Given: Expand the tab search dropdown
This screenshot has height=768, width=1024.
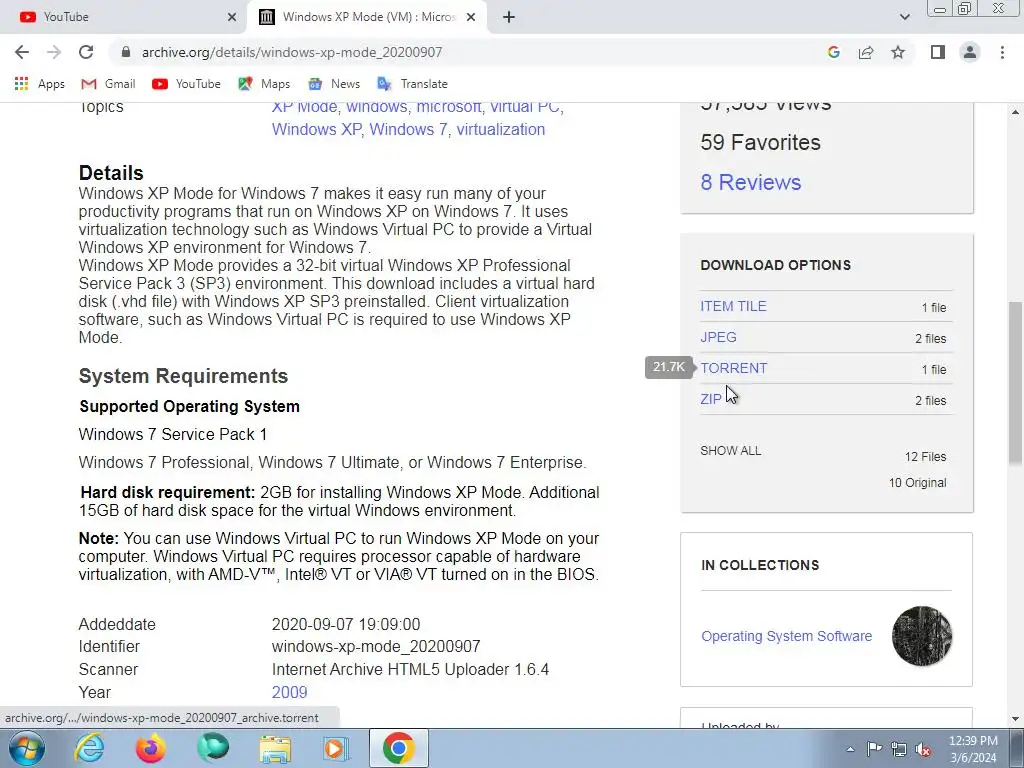Looking at the screenshot, I should click(x=904, y=17).
